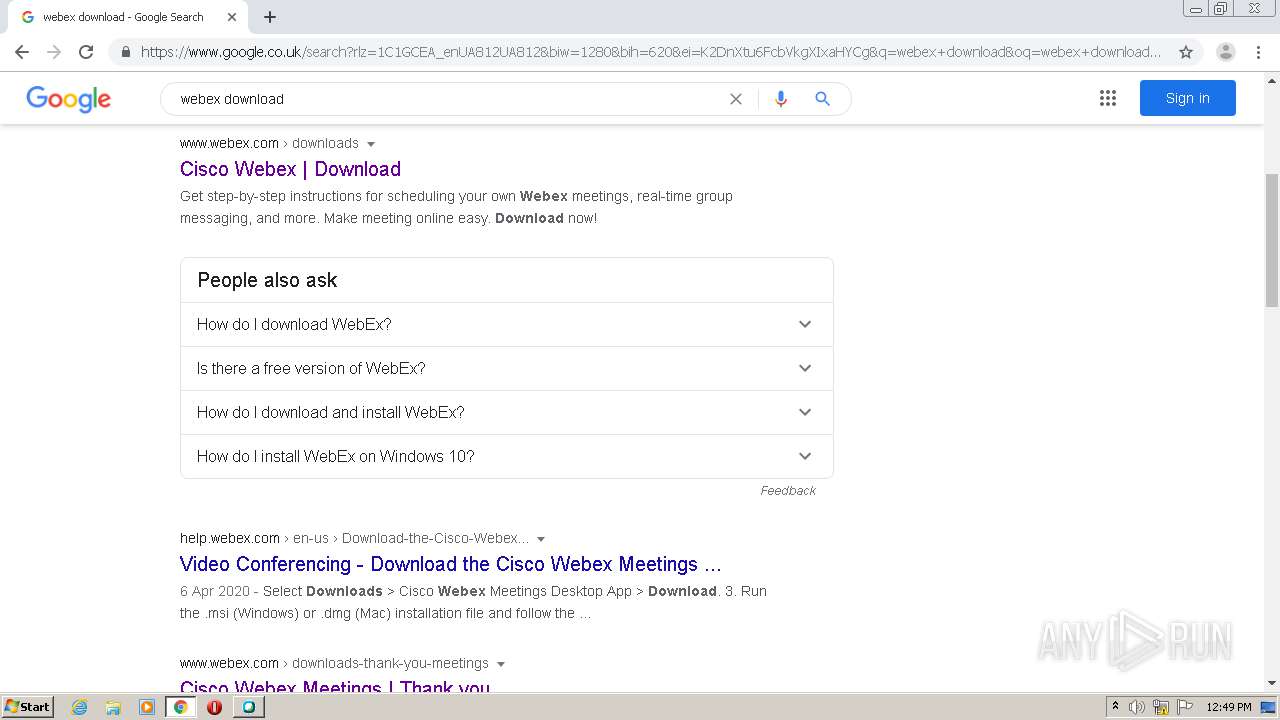Submit search with the magnifier icon
The image size is (1280, 720).
pyautogui.click(x=822, y=99)
